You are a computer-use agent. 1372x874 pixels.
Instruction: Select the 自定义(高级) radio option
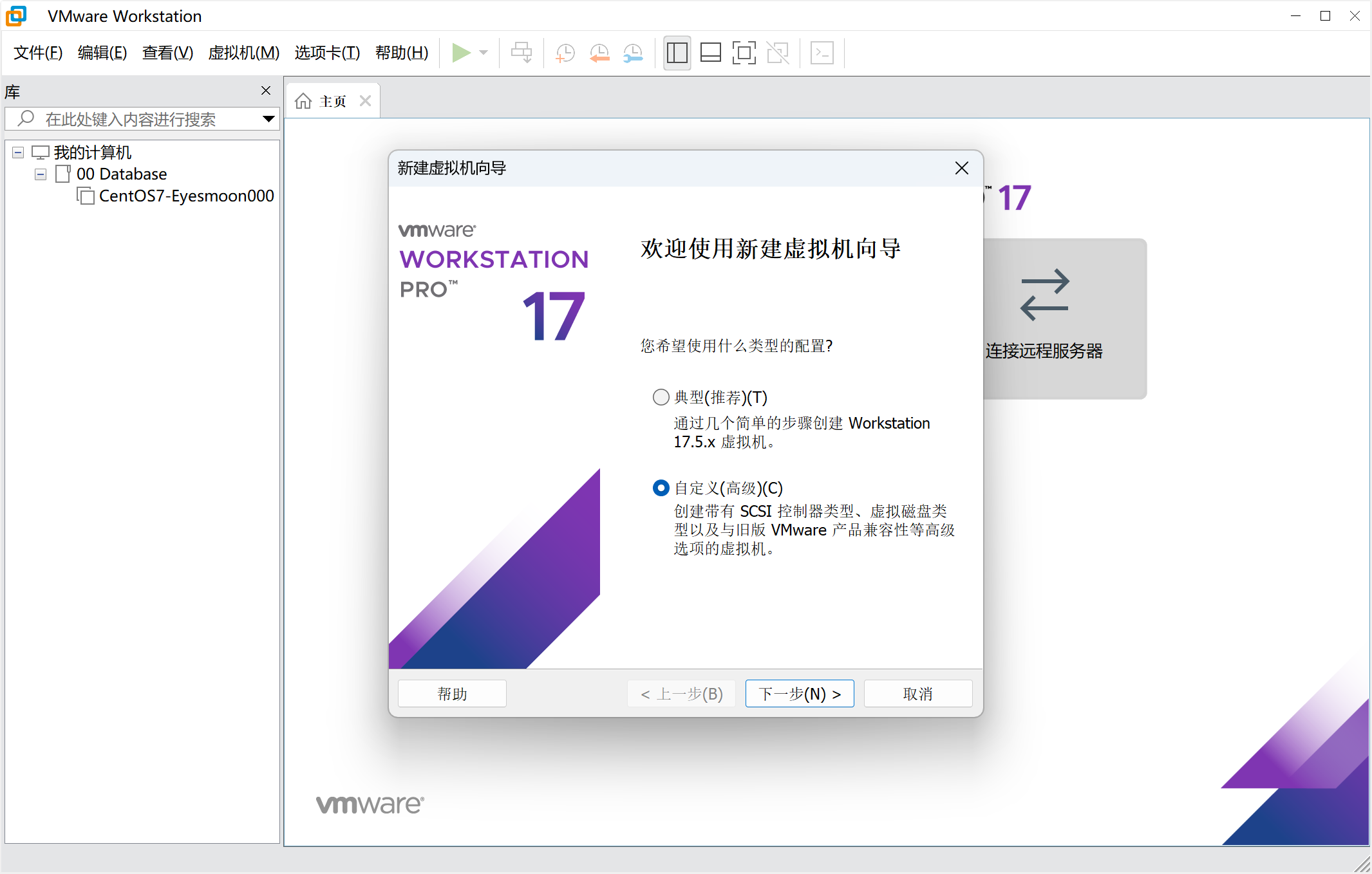pos(661,488)
